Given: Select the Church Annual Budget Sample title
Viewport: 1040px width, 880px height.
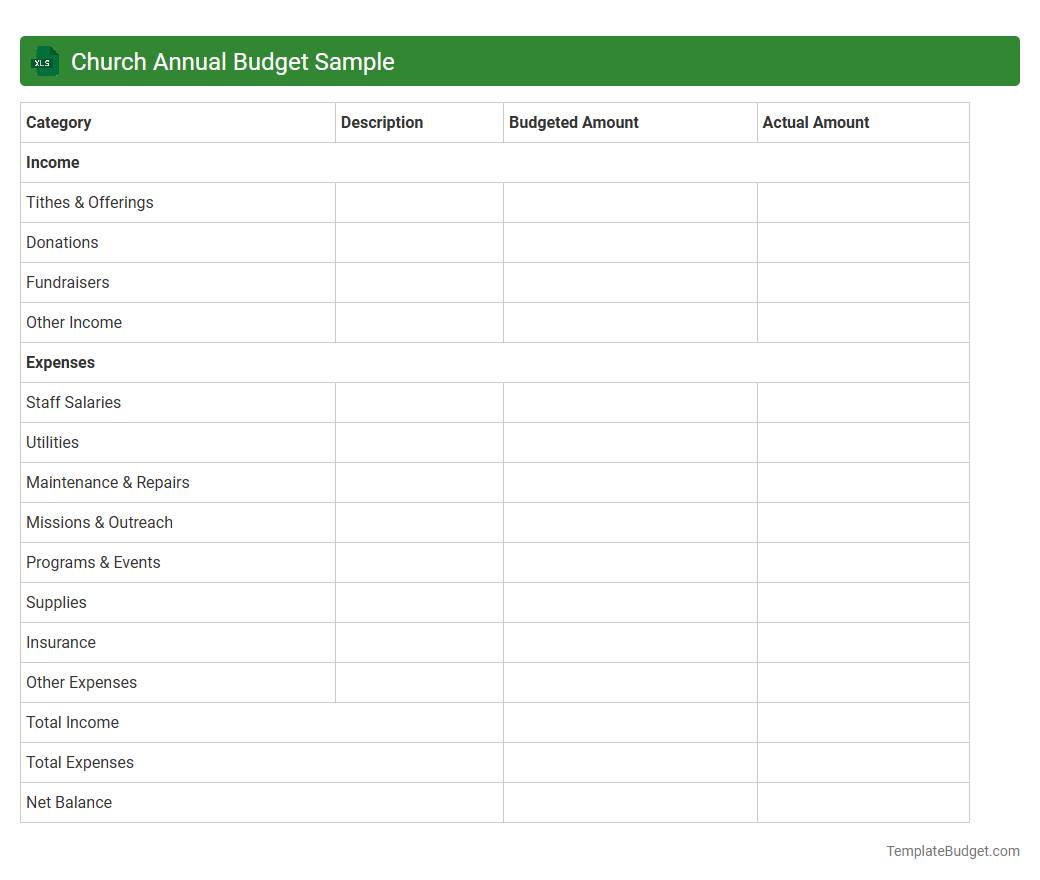Looking at the screenshot, I should click(232, 61).
